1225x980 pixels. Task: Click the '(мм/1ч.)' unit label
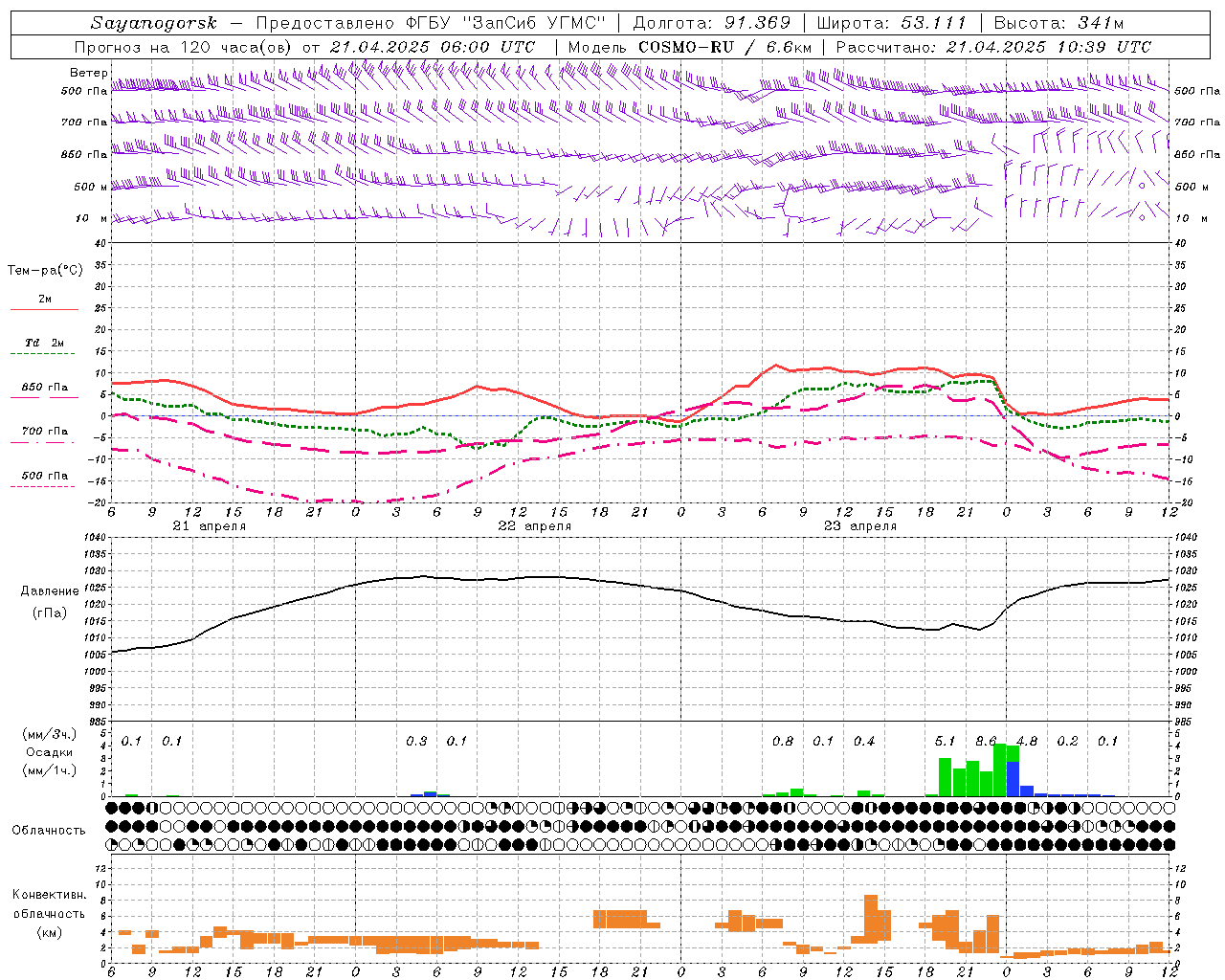pyautogui.click(x=50, y=770)
